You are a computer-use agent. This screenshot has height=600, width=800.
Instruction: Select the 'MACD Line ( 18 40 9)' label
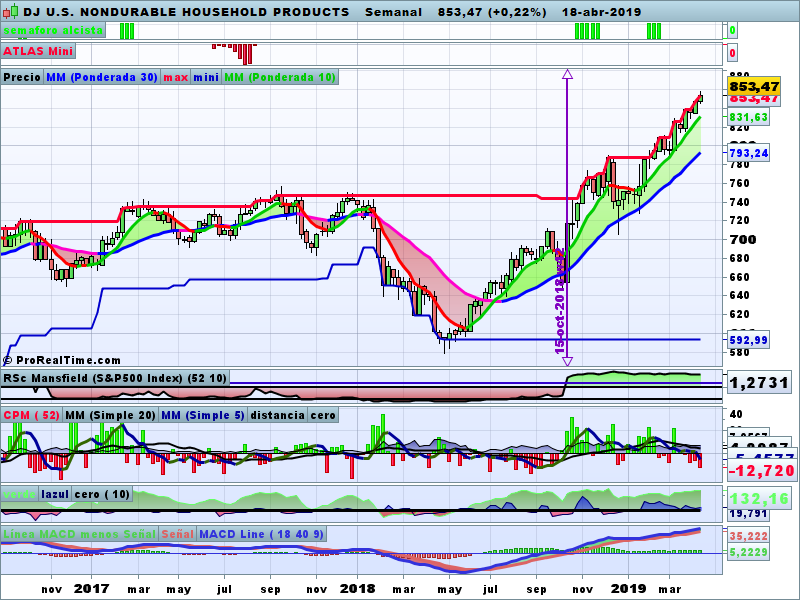[261, 534]
